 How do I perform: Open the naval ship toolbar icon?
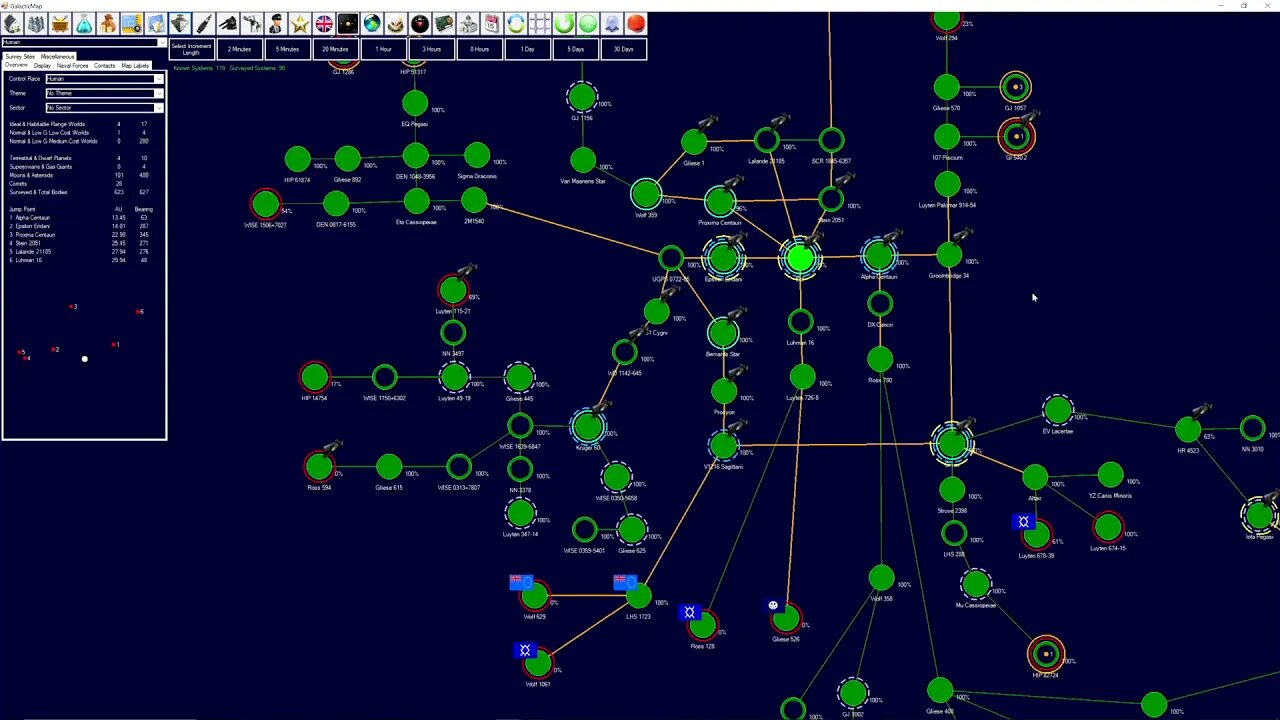point(180,23)
